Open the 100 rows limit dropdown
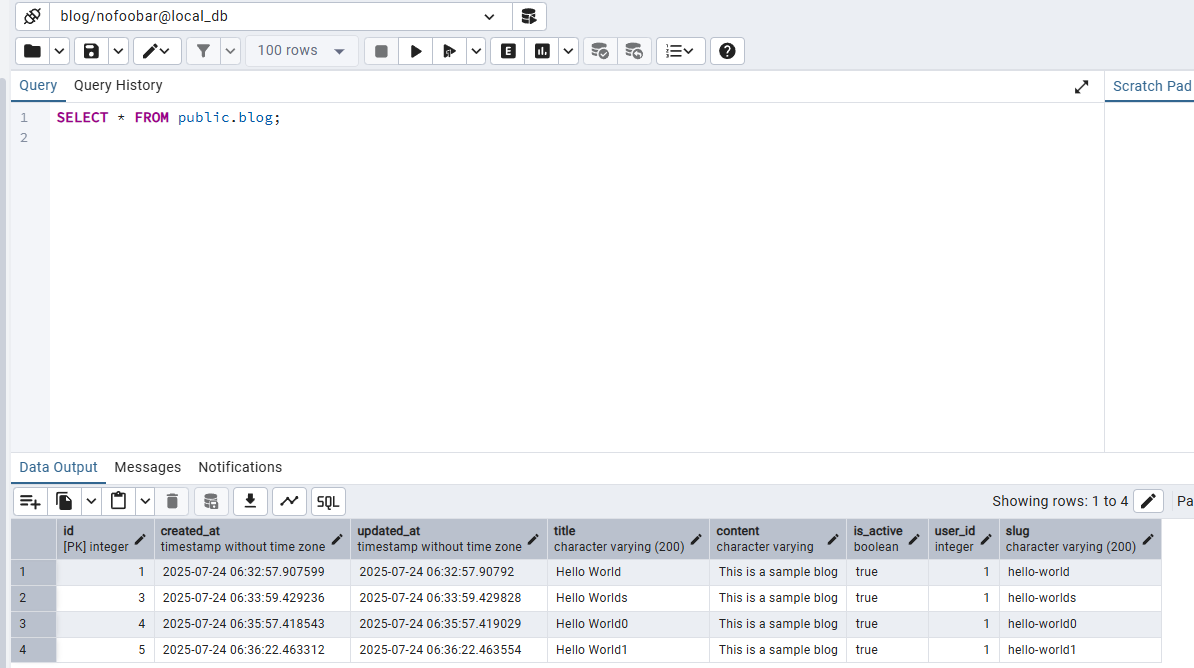 pyautogui.click(x=302, y=51)
